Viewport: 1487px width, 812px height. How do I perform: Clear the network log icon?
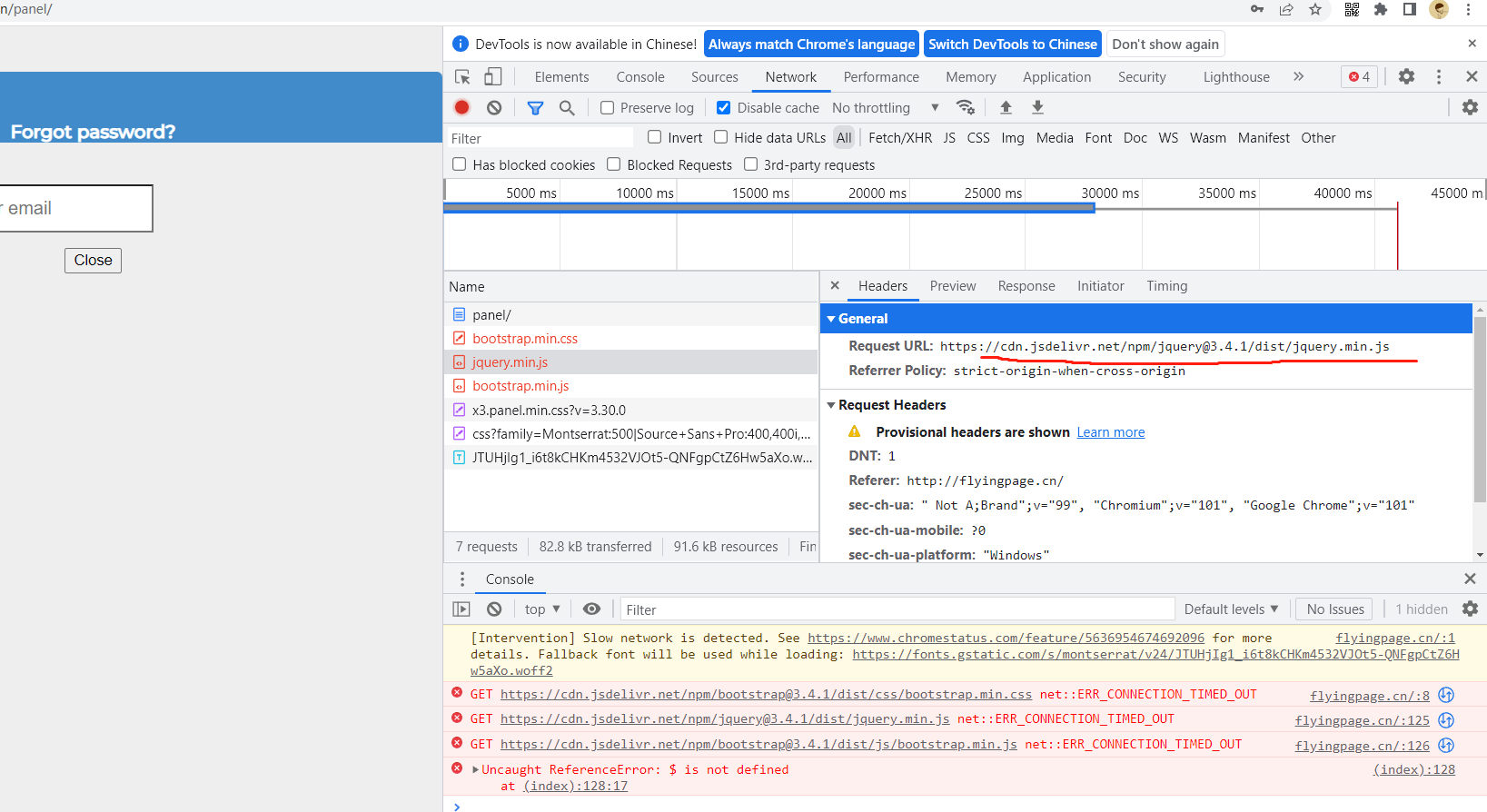pos(494,107)
